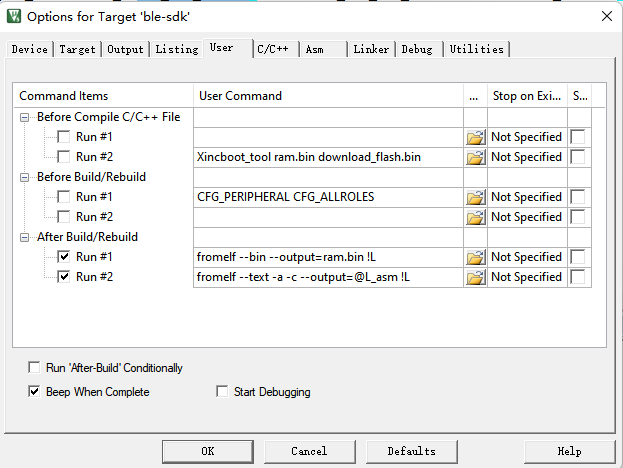The height and width of the screenshot is (468, 623).
Task: Uncheck After Build/Rebuild Run #1
Action: [64, 257]
